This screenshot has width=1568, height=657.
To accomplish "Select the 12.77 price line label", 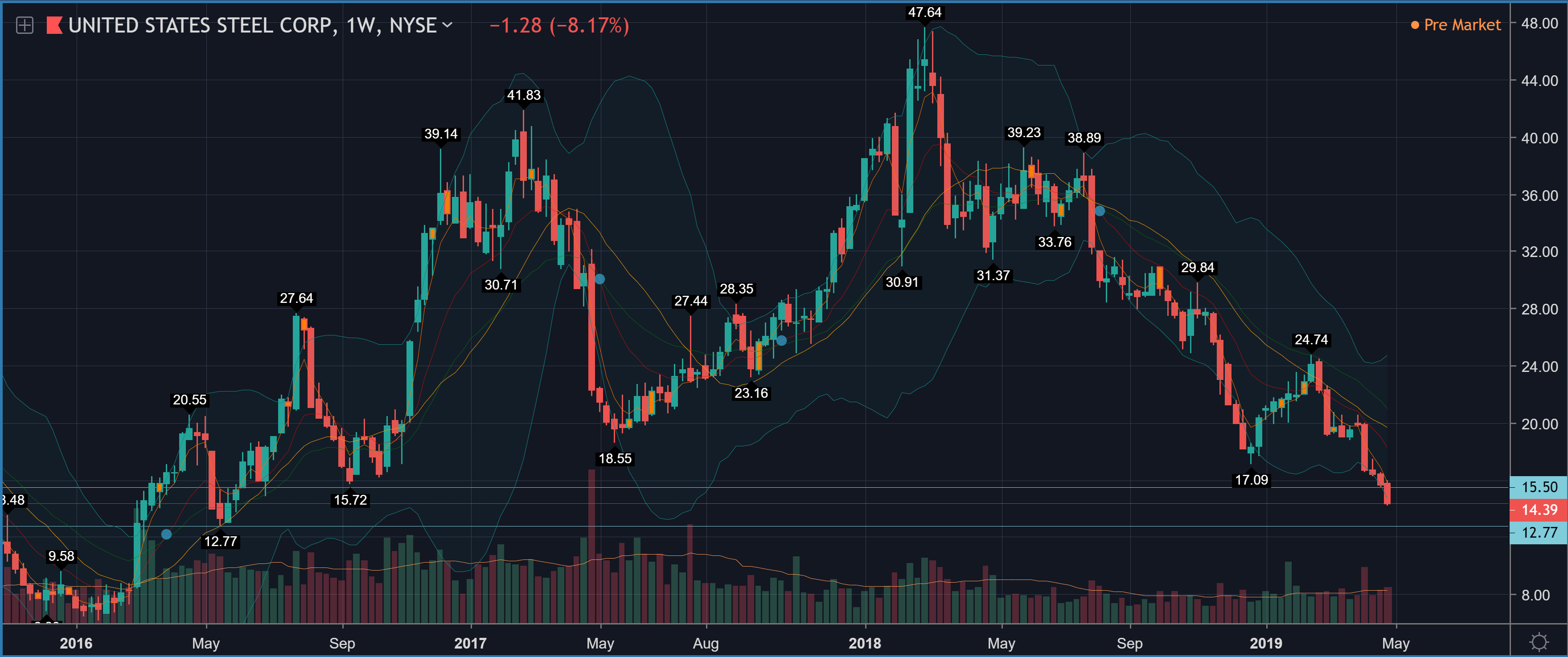I will click(x=1539, y=533).
